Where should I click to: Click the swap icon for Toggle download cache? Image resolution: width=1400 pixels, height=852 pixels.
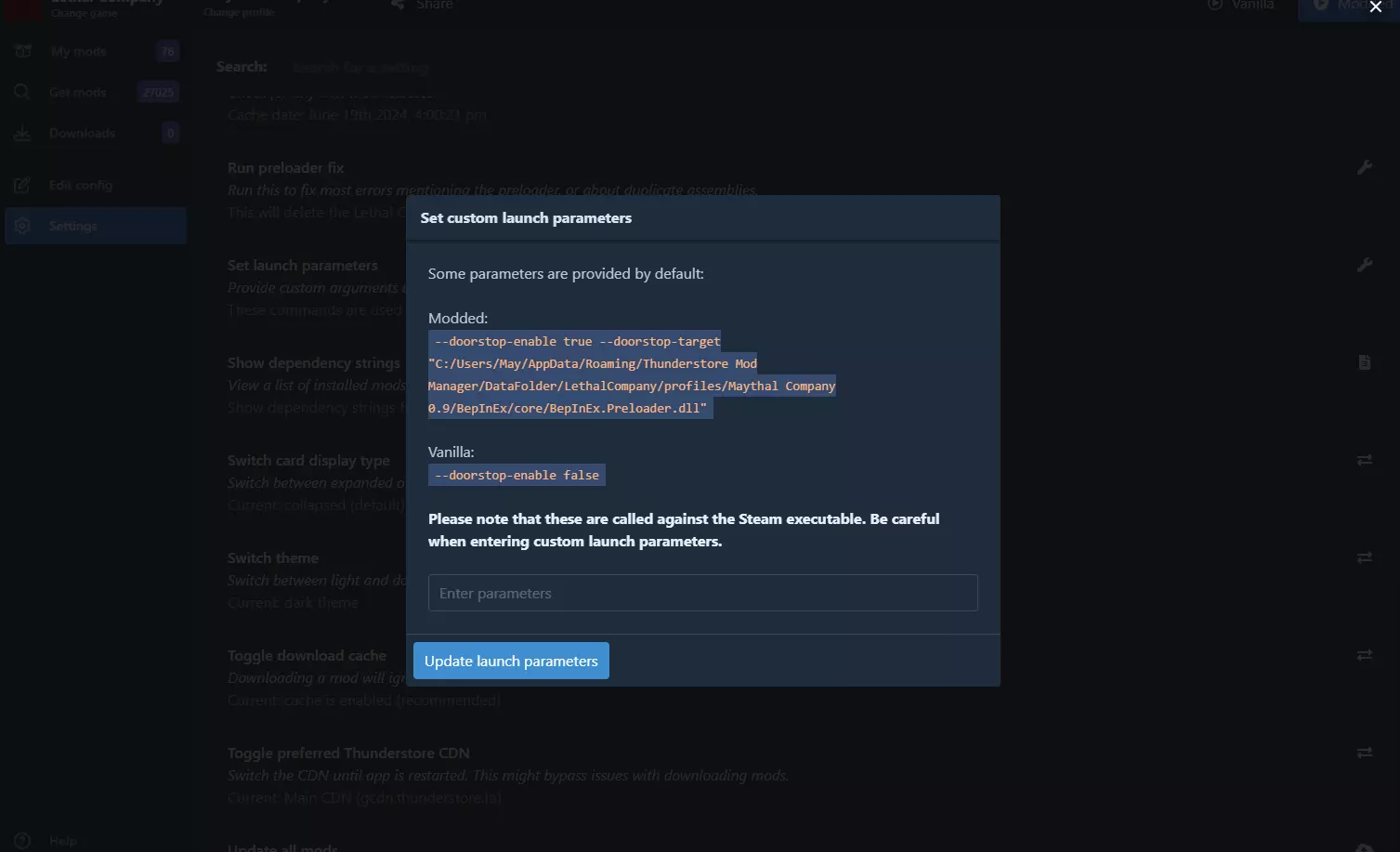(1365, 655)
